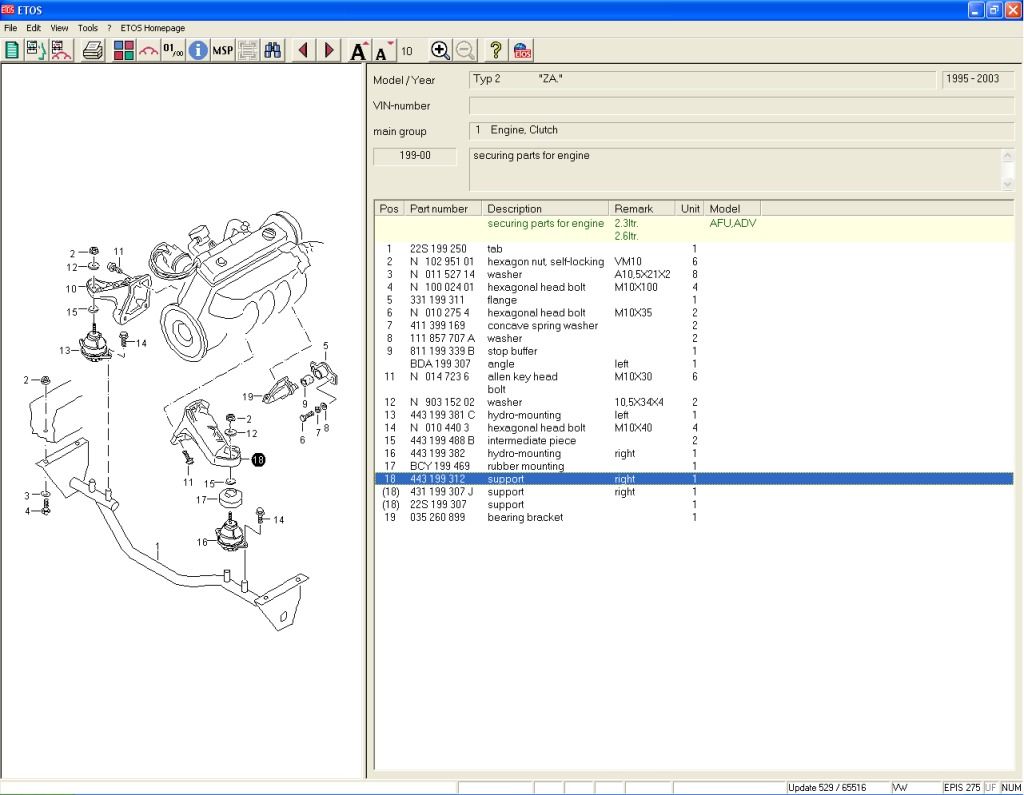Click the greyed zoom out magnifier
Image resolution: width=1024 pixels, height=795 pixels.
tap(465, 50)
